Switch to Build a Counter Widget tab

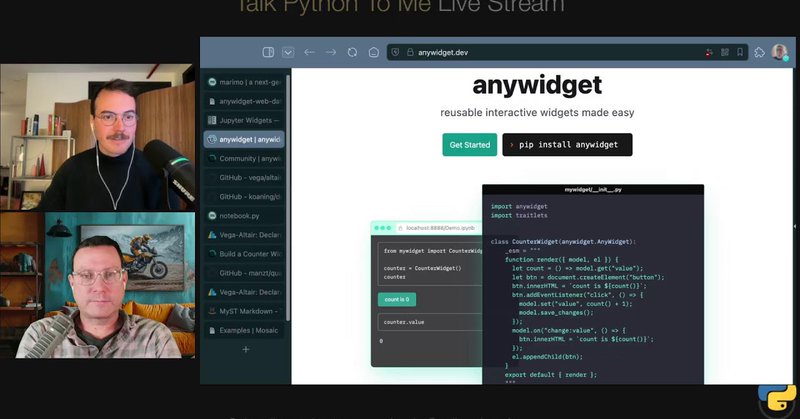(244, 254)
